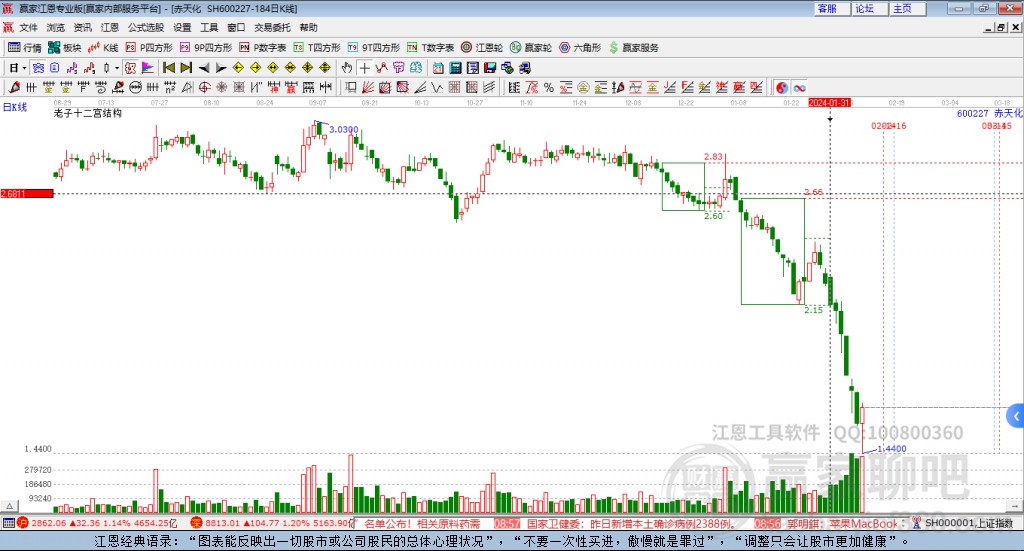Image resolution: width=1024 pixels, height=551 pixels.
Task: Click the colored flag icon in toolbar
Action: (x=148, y=68)
